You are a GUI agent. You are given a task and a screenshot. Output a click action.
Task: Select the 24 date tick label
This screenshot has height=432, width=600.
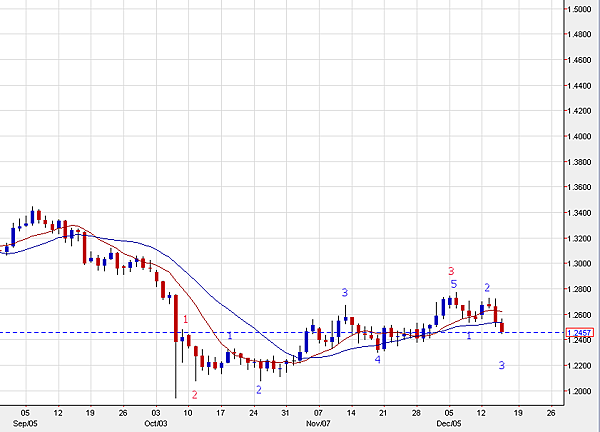(253, 413)
